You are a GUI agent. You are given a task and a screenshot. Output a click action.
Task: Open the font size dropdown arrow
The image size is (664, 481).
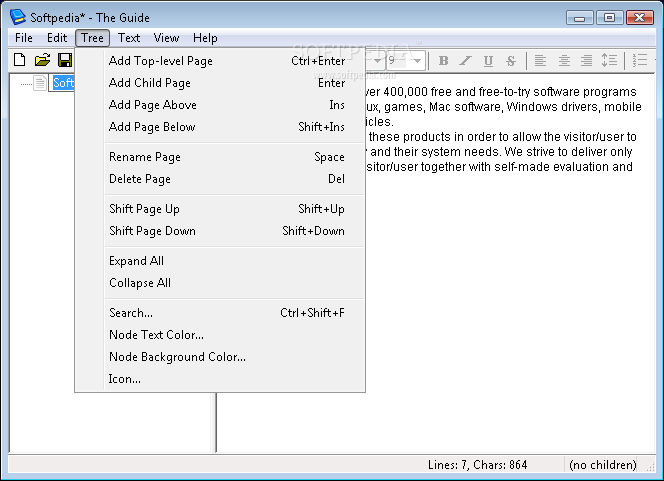point(417,61)
